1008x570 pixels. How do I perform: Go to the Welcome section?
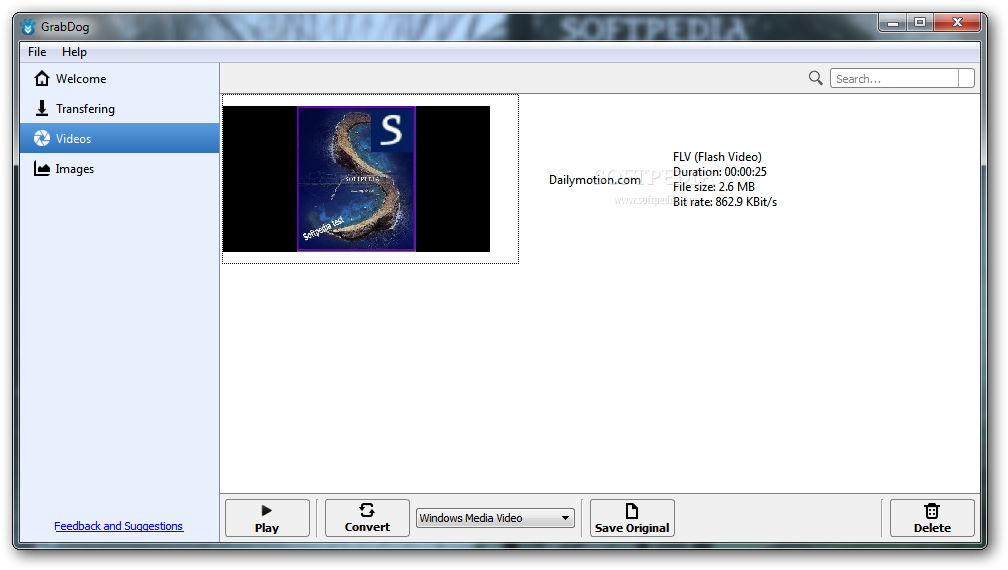tap(120, 78)
